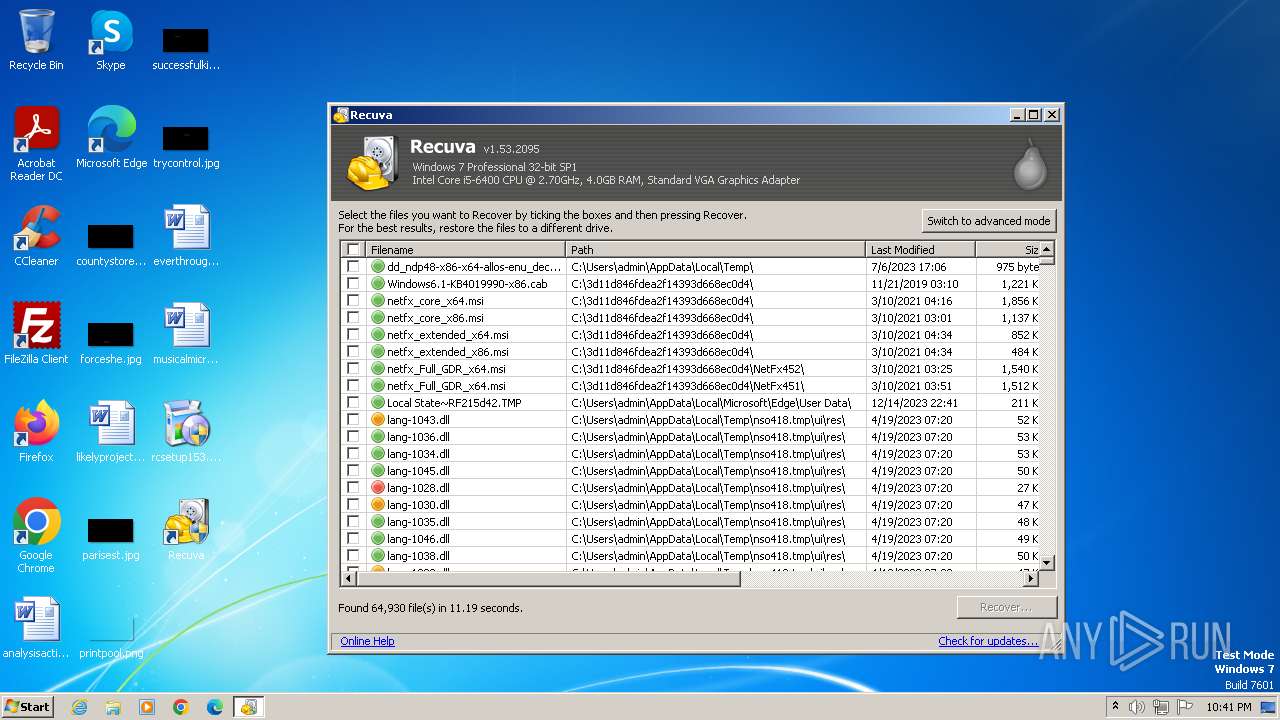The height and width of the screenshot is (720, 1280).
Task: Show hidden system tray icons arrow
Action: pyautogui.click(x=1115, y=707)
